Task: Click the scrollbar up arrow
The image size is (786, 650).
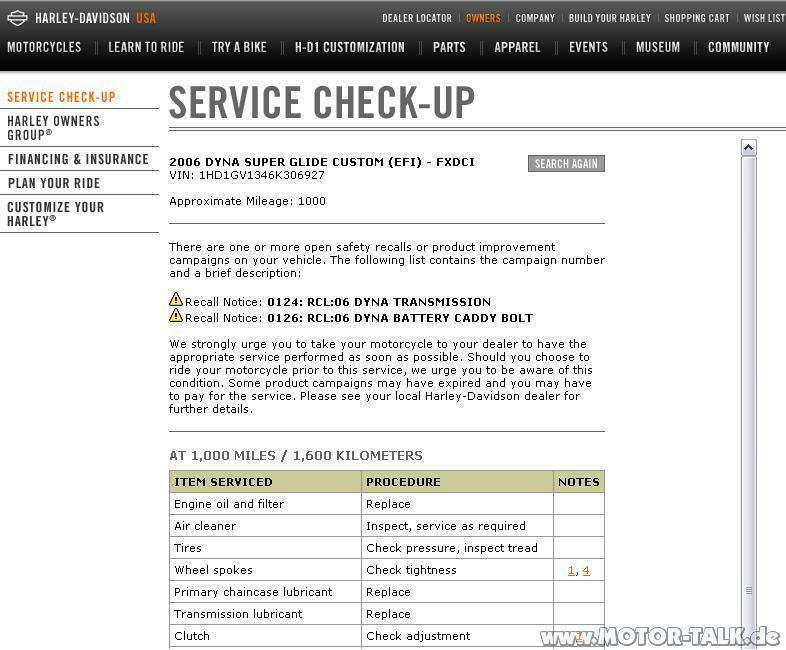Action: pos(748,147)
